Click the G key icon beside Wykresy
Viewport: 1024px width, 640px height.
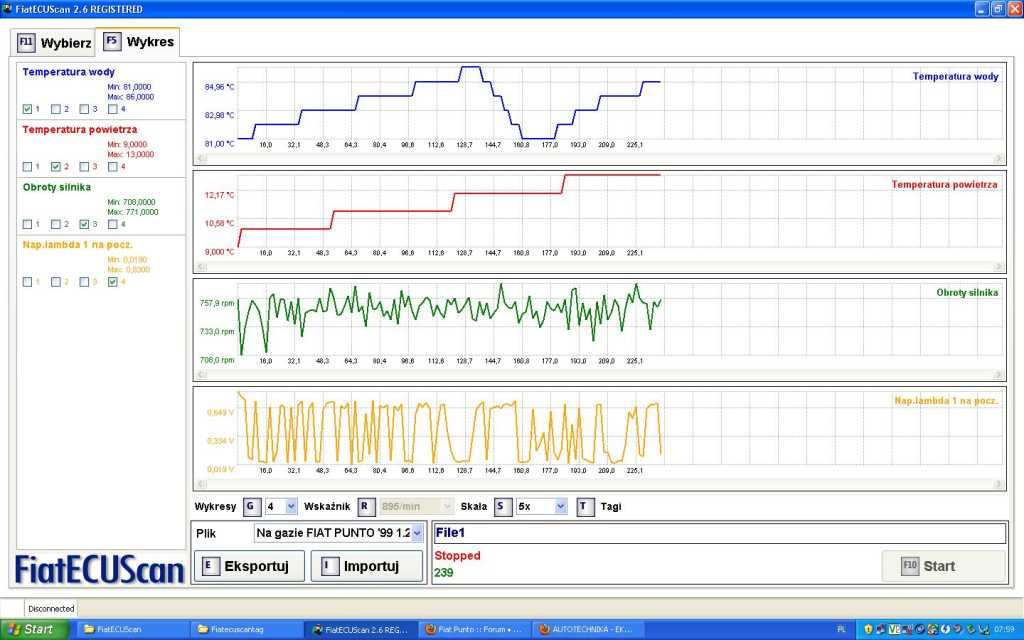251,507
